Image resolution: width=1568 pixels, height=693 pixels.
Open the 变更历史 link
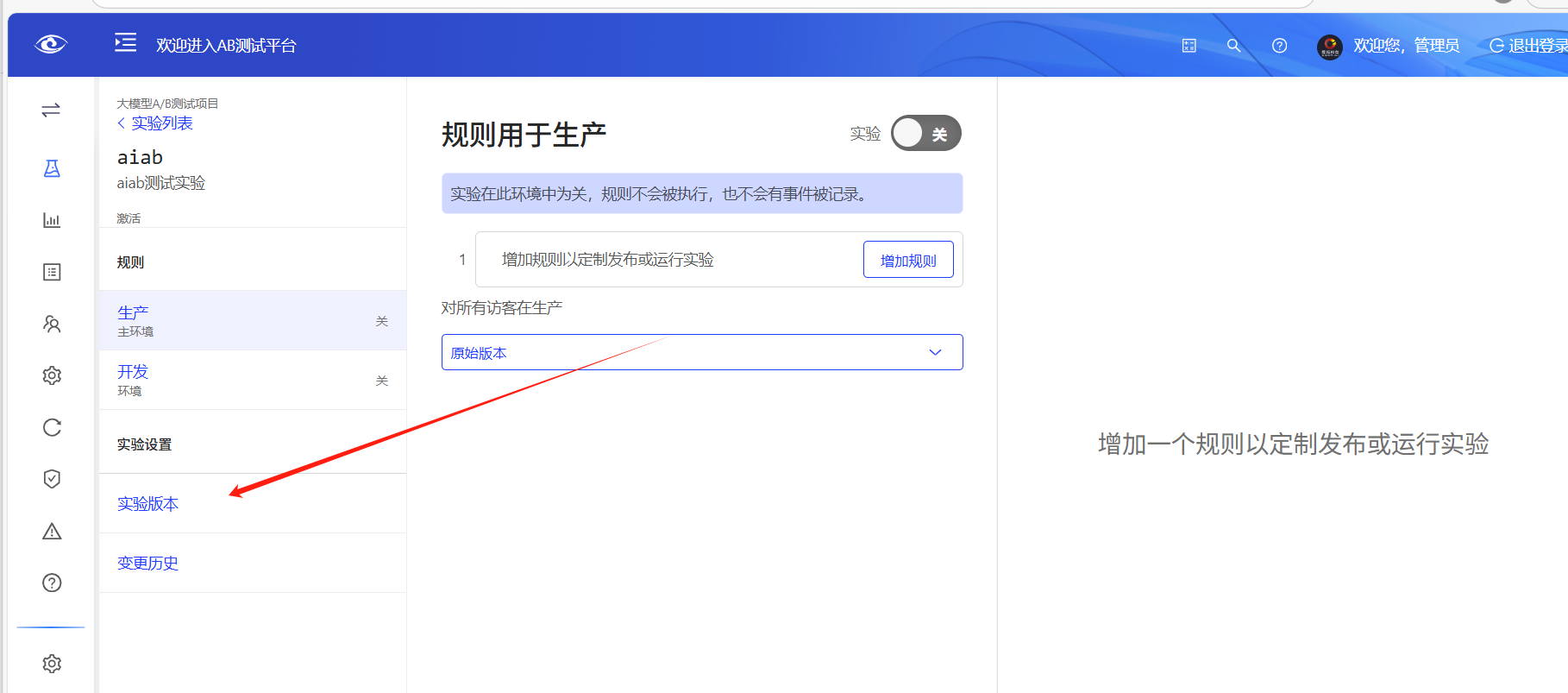tap(148, 564)
